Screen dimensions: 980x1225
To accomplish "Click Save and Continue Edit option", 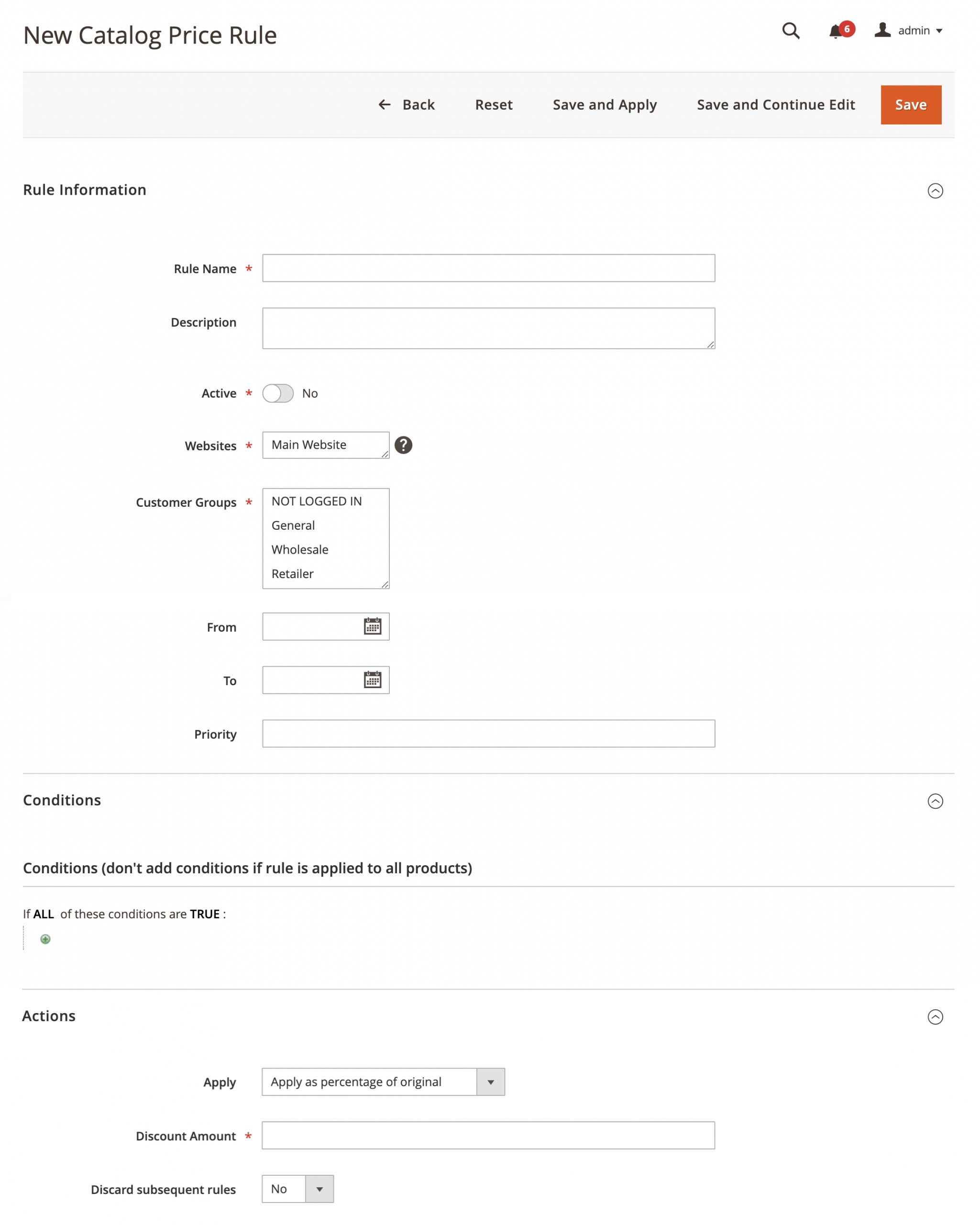I will tap(775, 104).
